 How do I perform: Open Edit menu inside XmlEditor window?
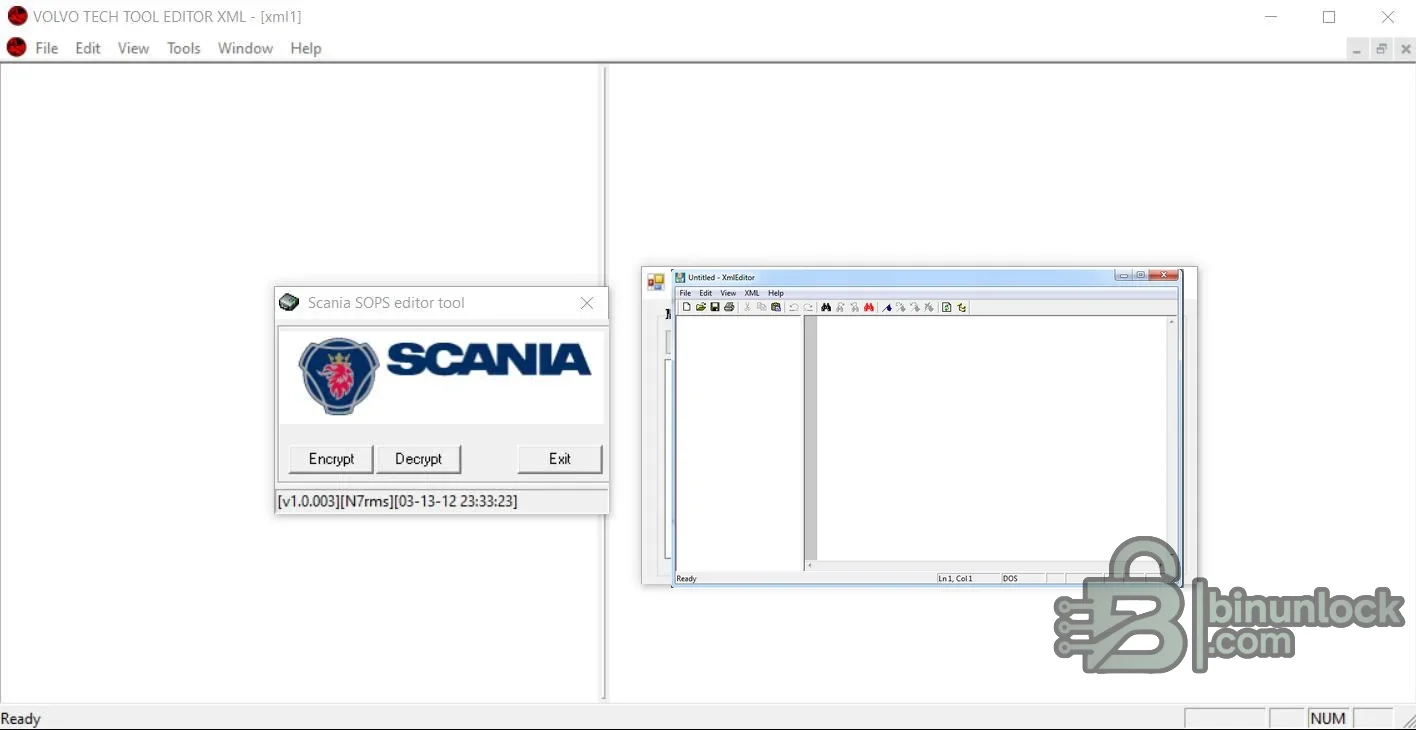(706, 293)
